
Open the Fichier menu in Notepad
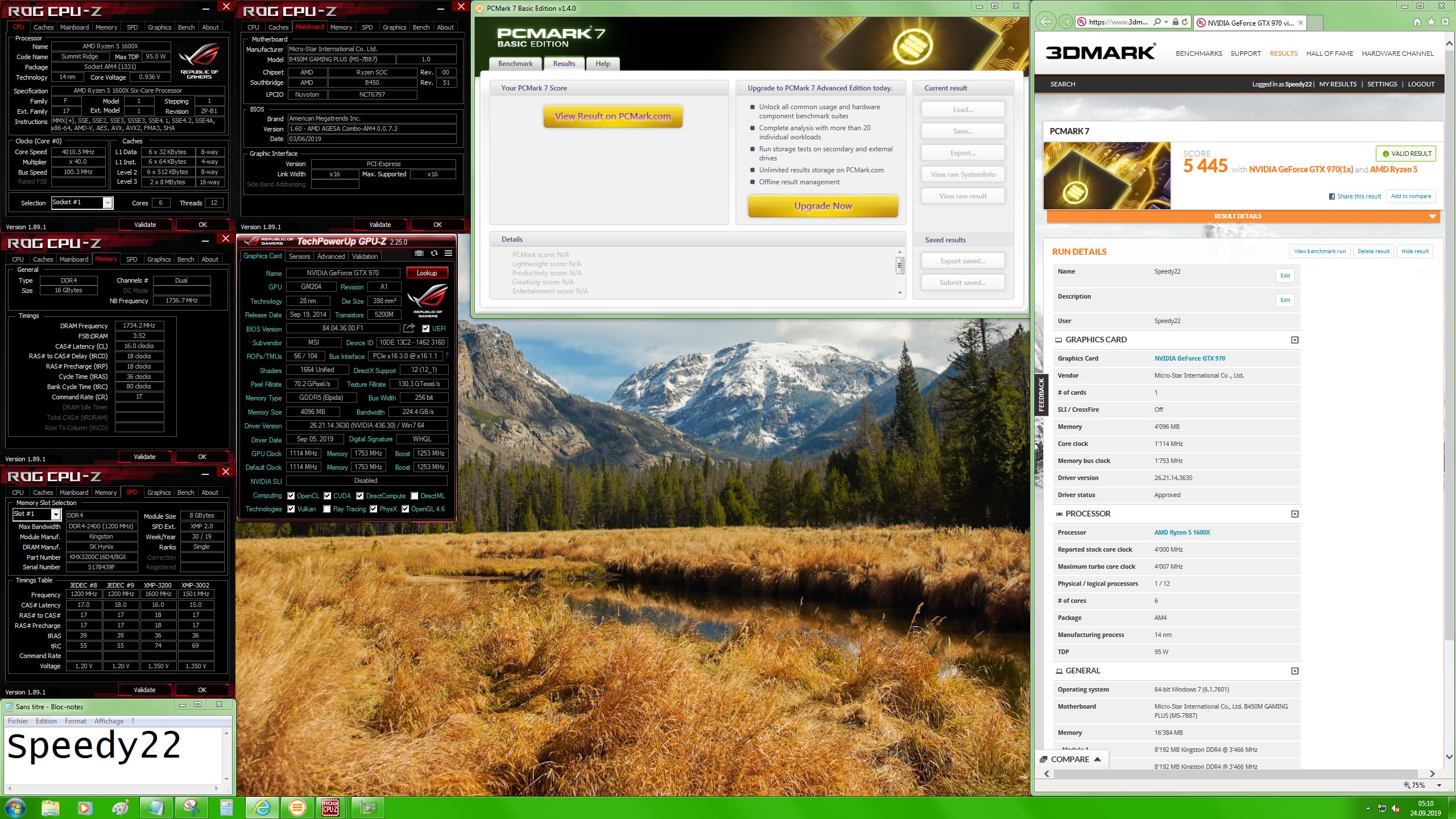[18, 721]
